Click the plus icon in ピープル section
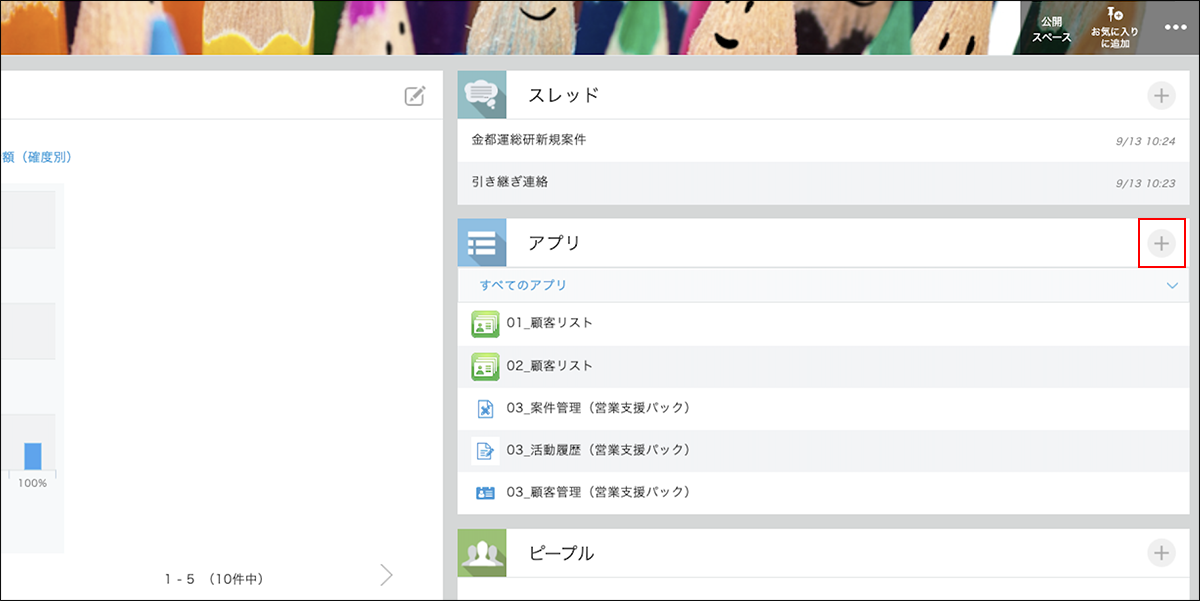 point(1161,553)
